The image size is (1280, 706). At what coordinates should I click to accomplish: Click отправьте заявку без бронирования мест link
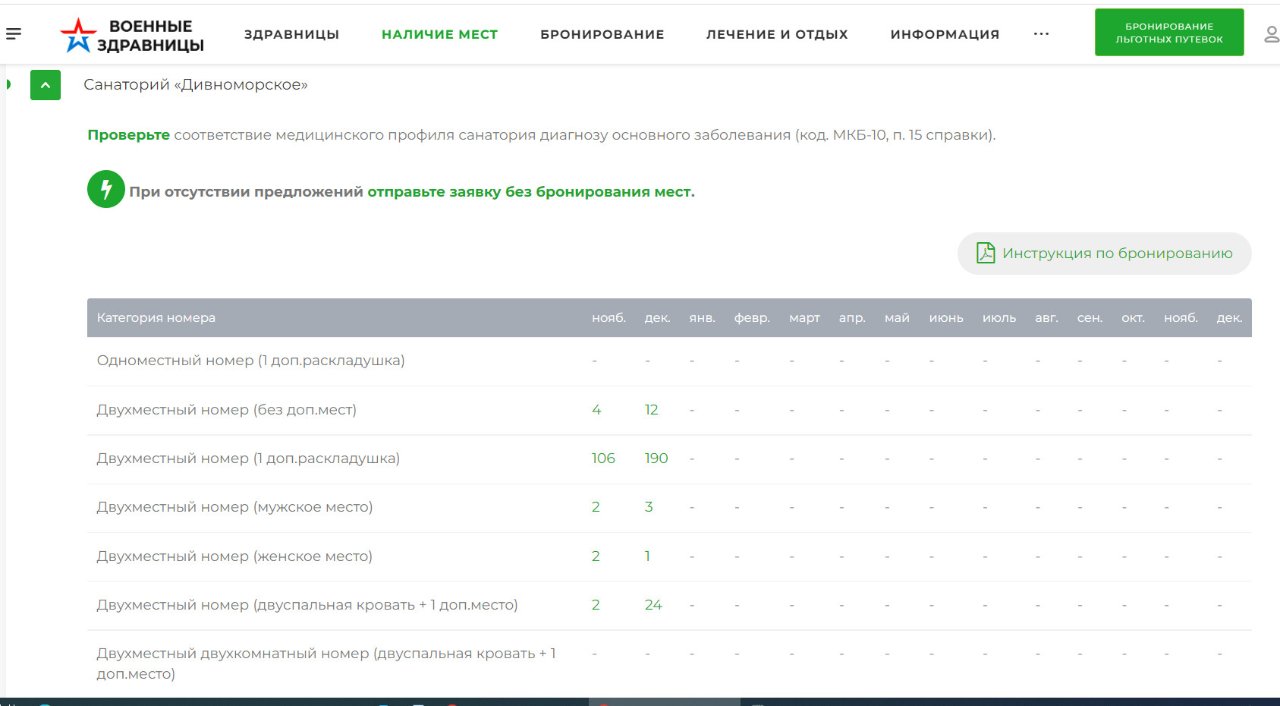click(530, 191)
